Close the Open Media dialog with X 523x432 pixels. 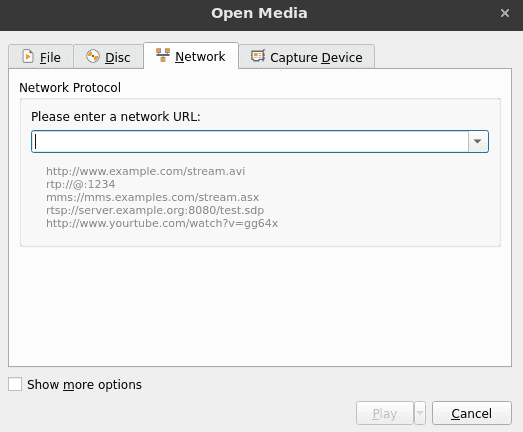click(505, 13)
